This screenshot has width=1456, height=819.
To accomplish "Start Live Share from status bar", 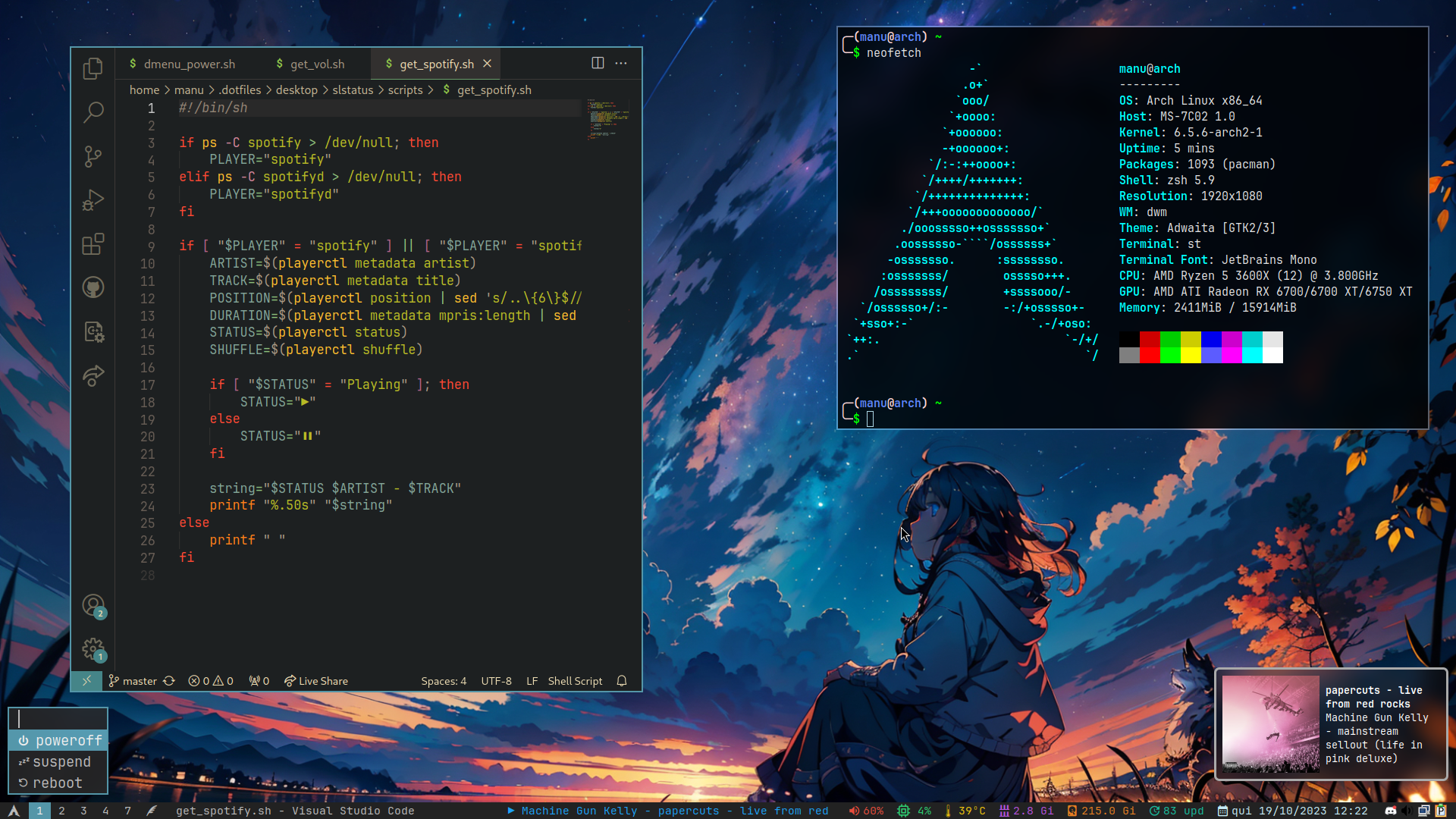I will point(316,681).
